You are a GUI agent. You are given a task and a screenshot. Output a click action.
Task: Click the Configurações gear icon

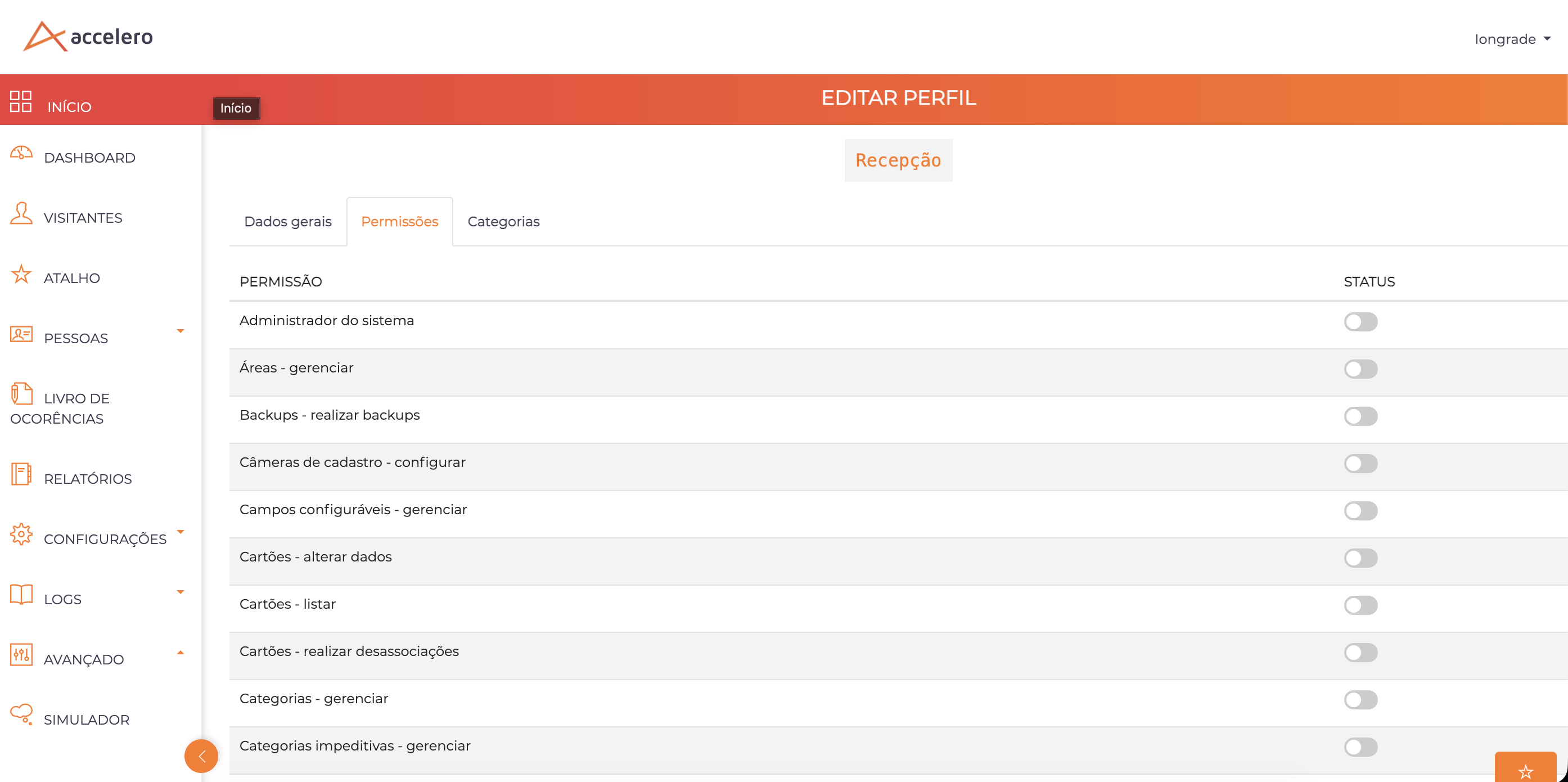[x=21, y=534]
